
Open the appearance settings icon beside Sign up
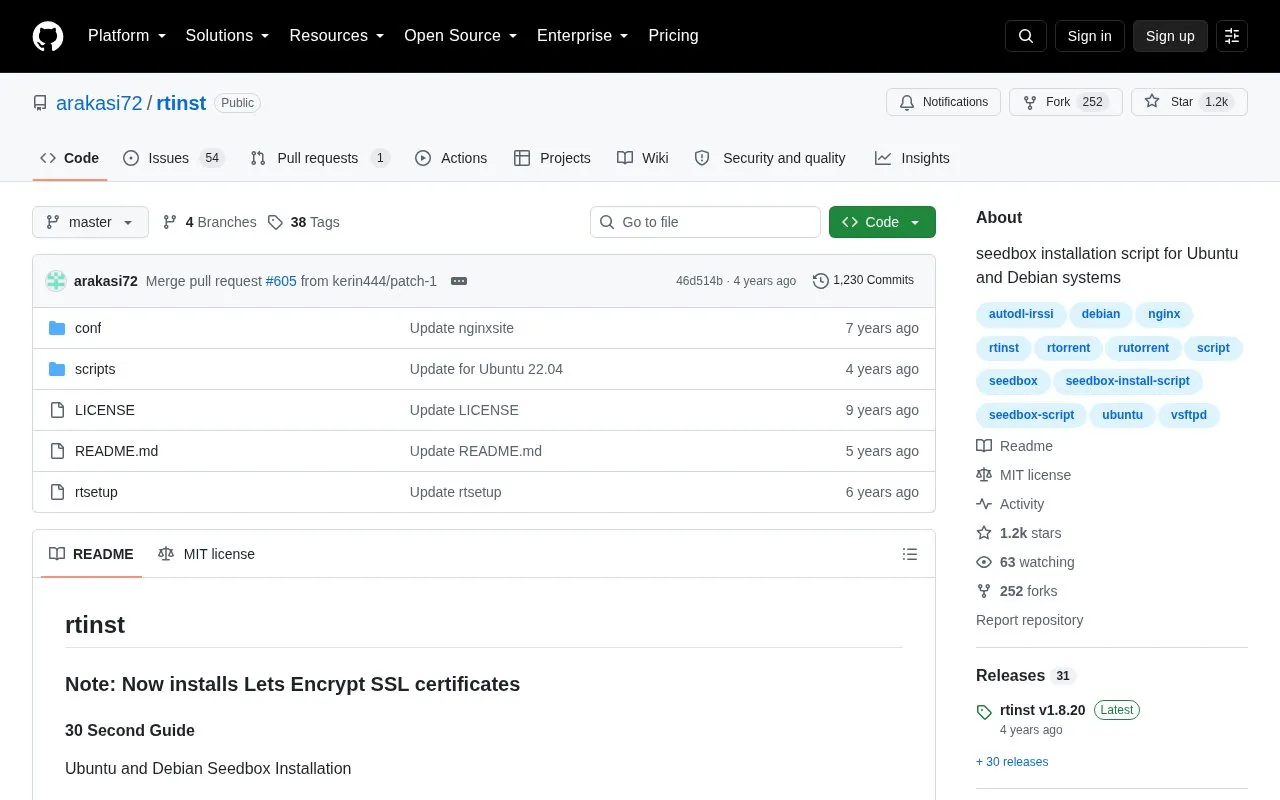(x=1232, y=36)
